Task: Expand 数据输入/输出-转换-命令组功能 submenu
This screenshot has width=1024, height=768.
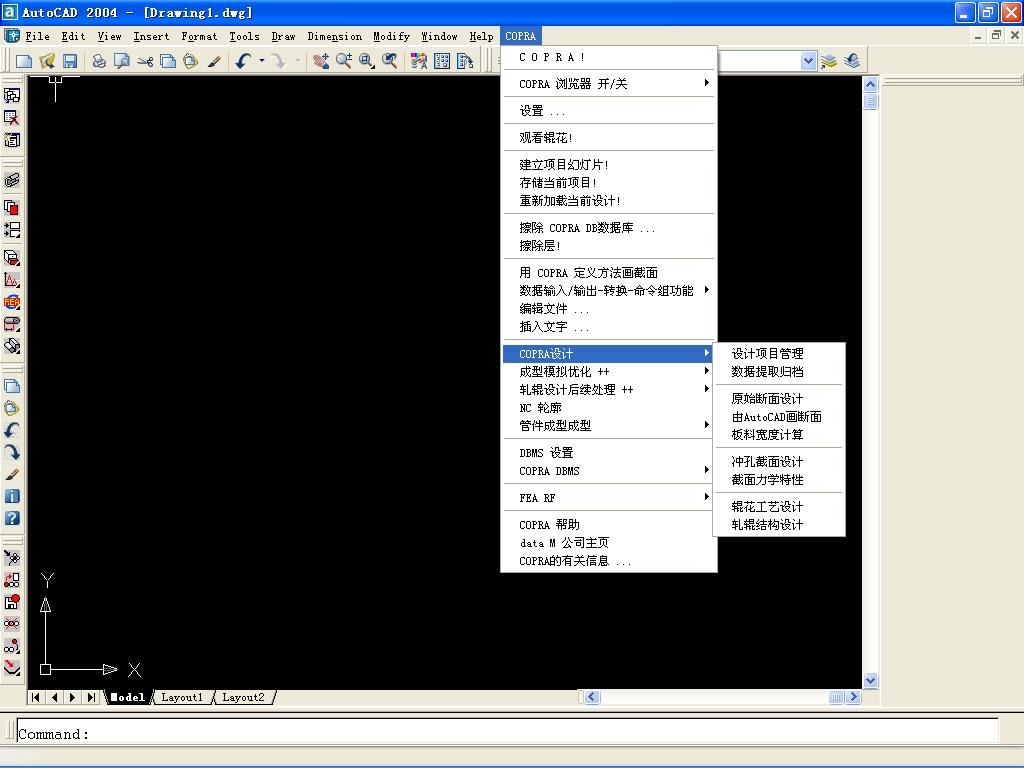Action: click(x=609, y=291)
